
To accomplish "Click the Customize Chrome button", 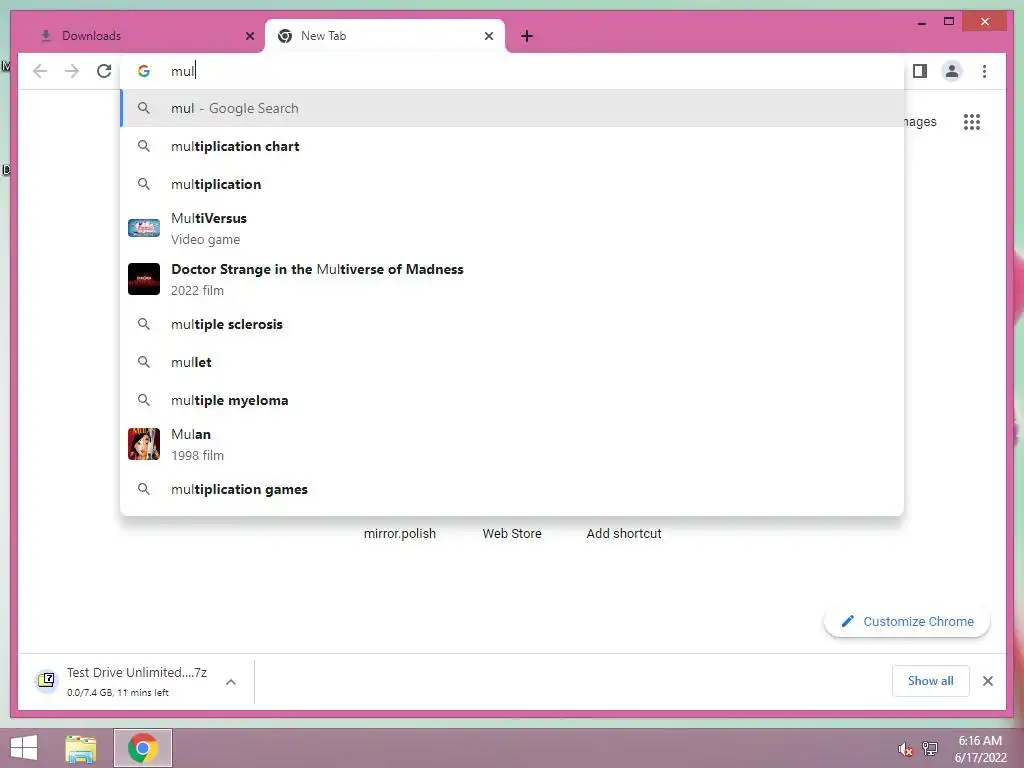I will (907, 622).
